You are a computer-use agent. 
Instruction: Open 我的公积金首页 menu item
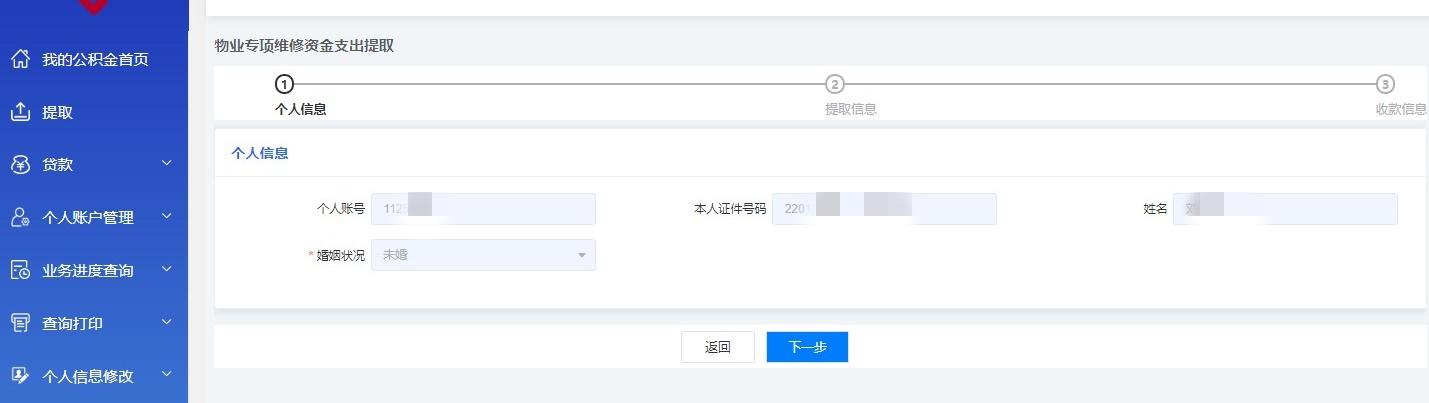coord(95,60)
